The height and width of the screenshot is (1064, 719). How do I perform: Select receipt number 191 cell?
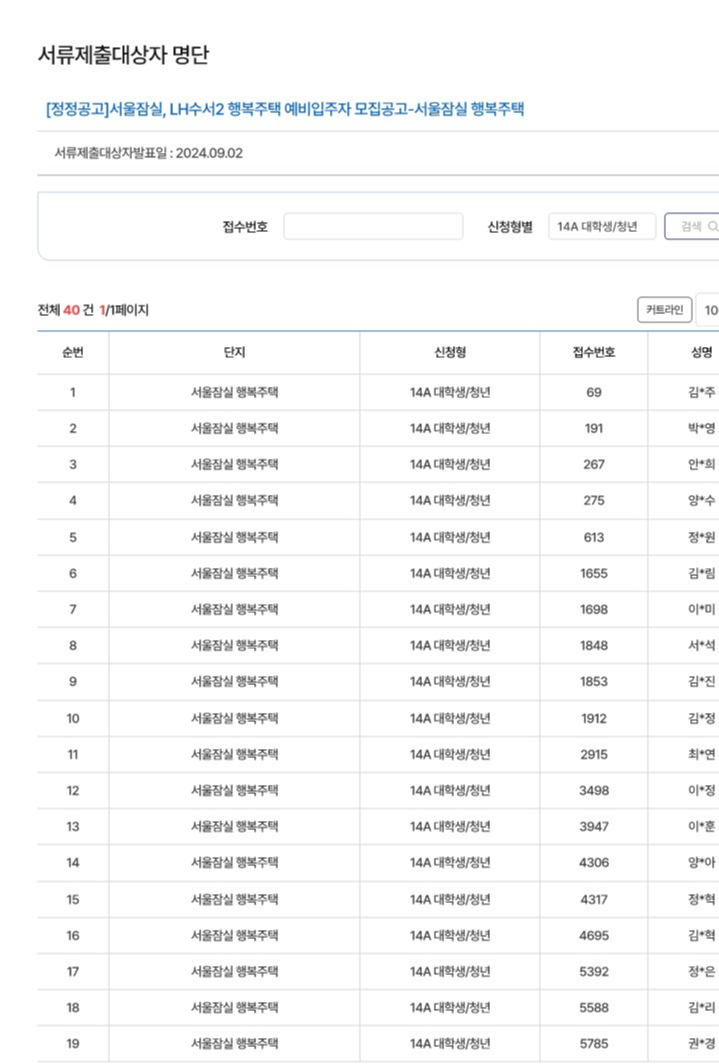tap(594, 428)
